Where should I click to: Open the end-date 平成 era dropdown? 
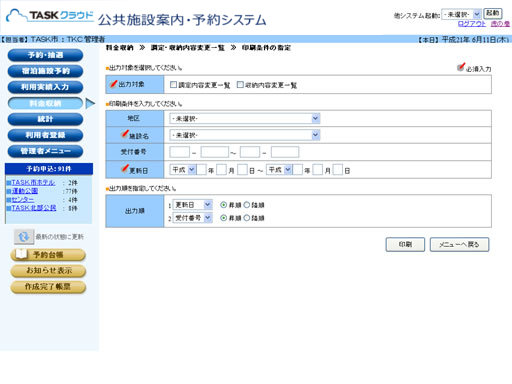279,170
